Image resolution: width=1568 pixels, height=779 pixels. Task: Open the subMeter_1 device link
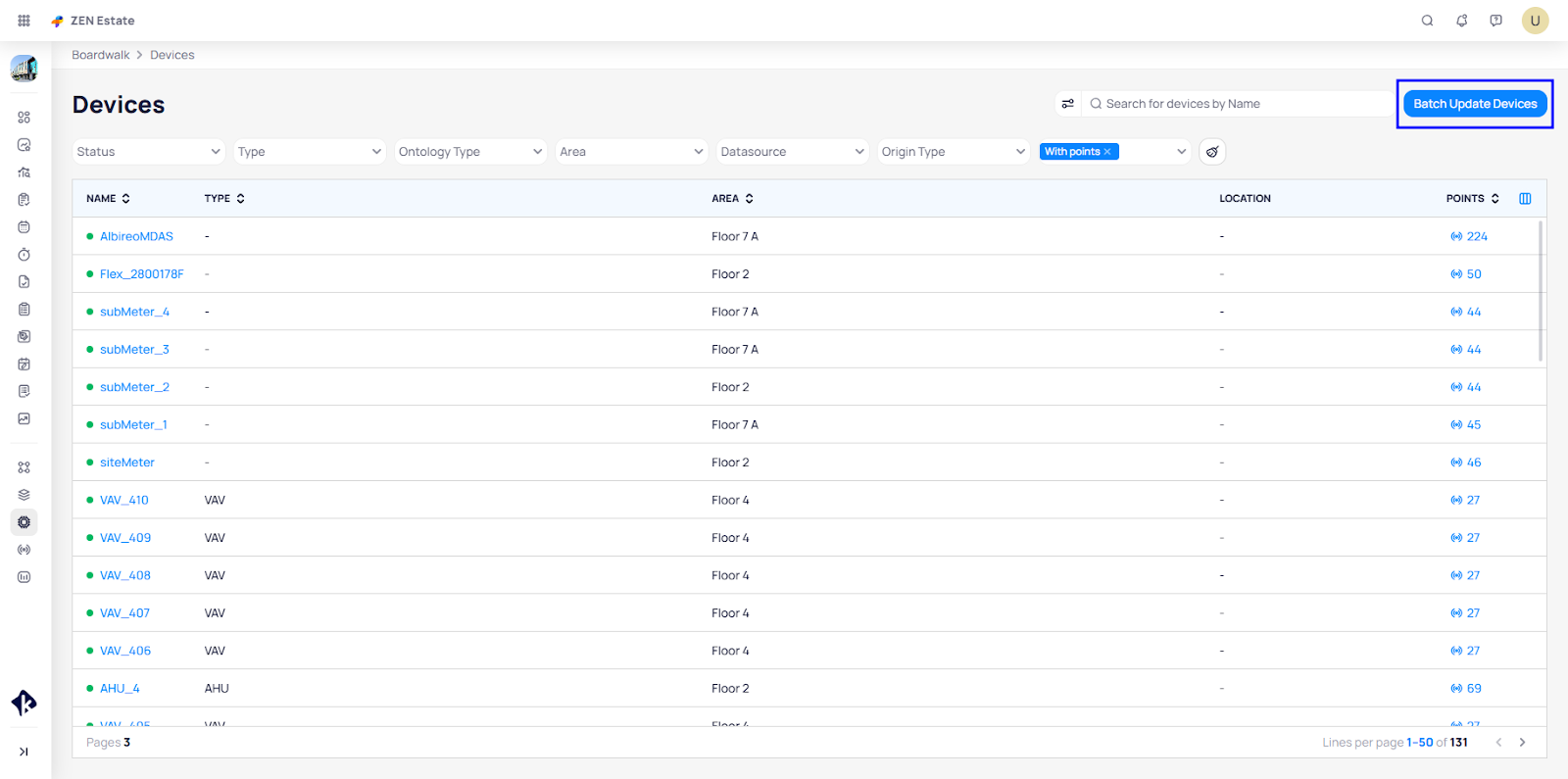point(133,425)
